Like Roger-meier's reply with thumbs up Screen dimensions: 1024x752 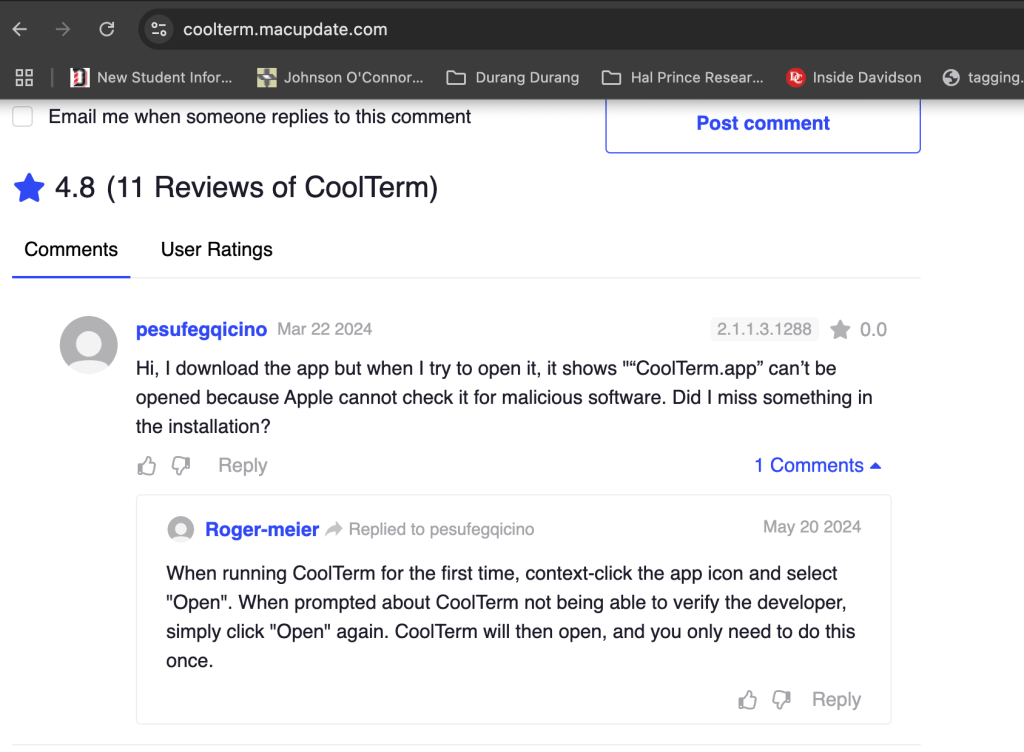[x=747, y=700]
